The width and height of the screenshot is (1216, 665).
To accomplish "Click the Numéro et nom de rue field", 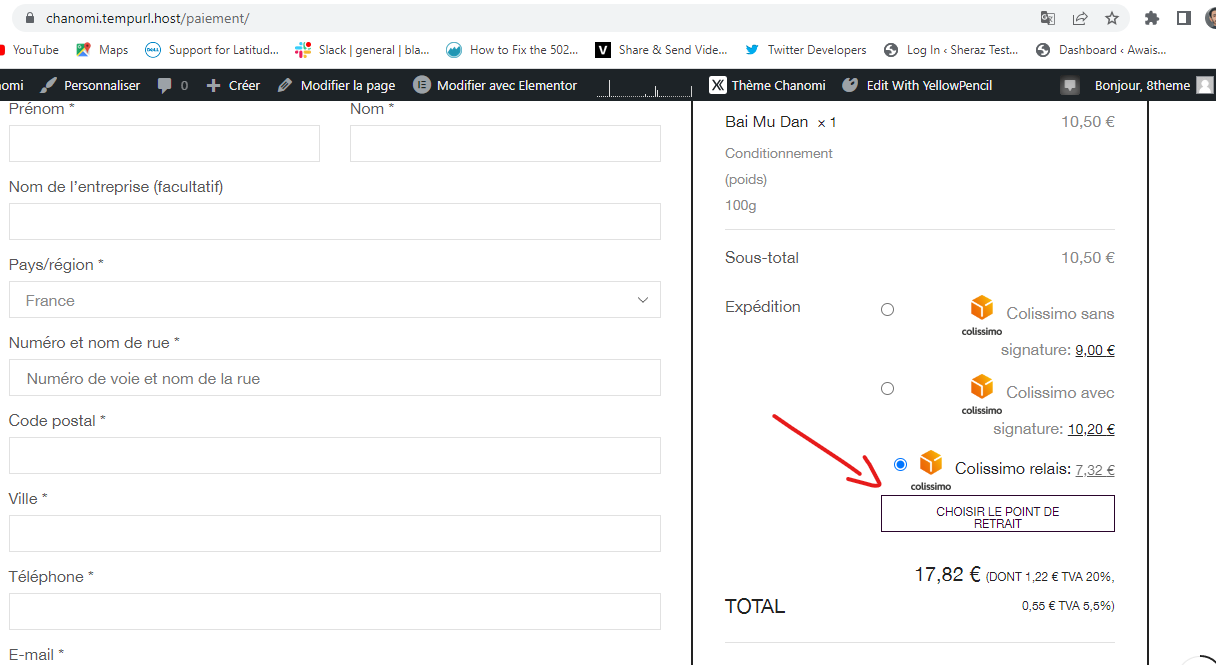I will pyautogui.click(x=335, y=378).
